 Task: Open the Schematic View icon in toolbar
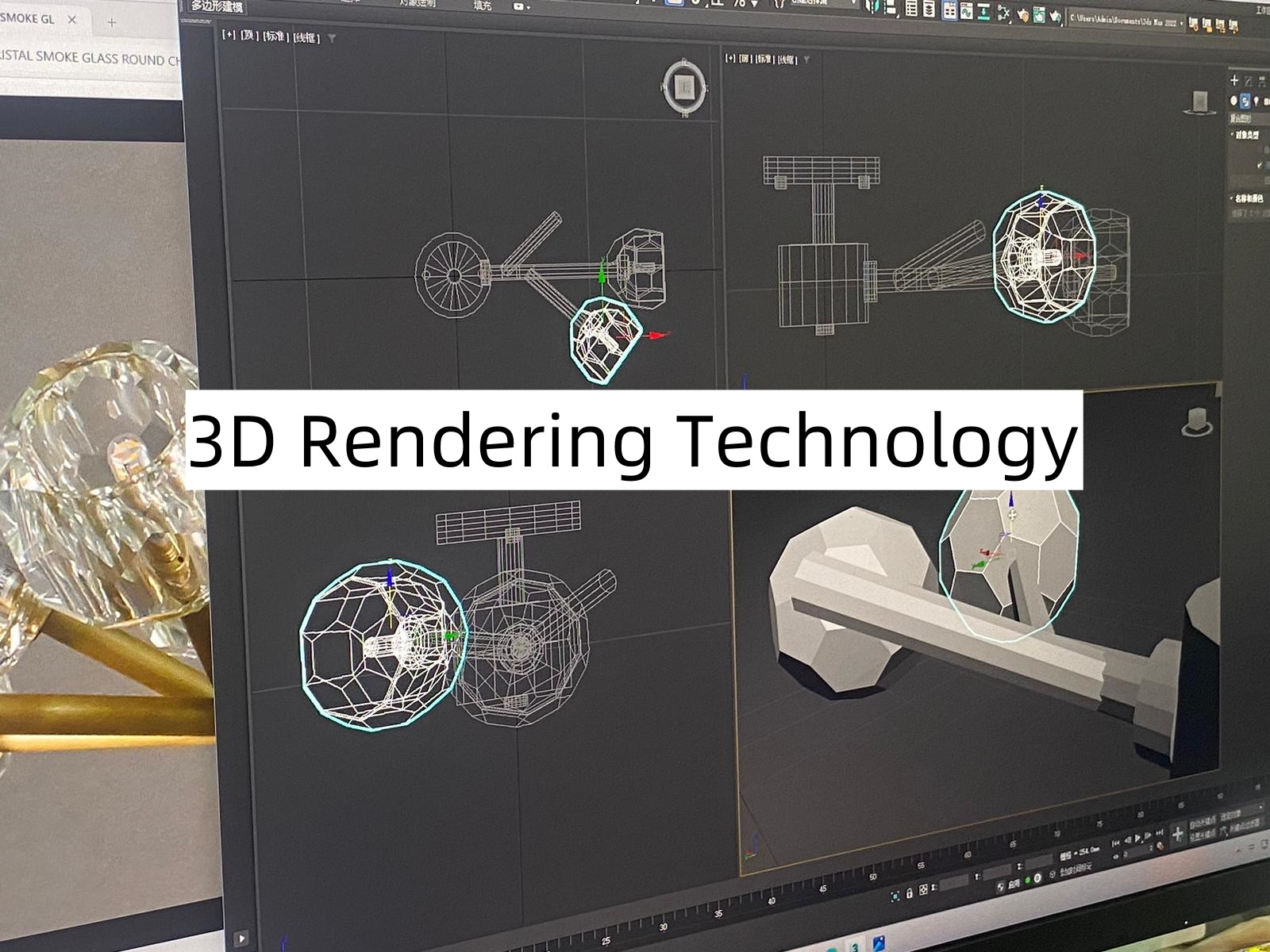pyautogui.click(x=984, y=11)
